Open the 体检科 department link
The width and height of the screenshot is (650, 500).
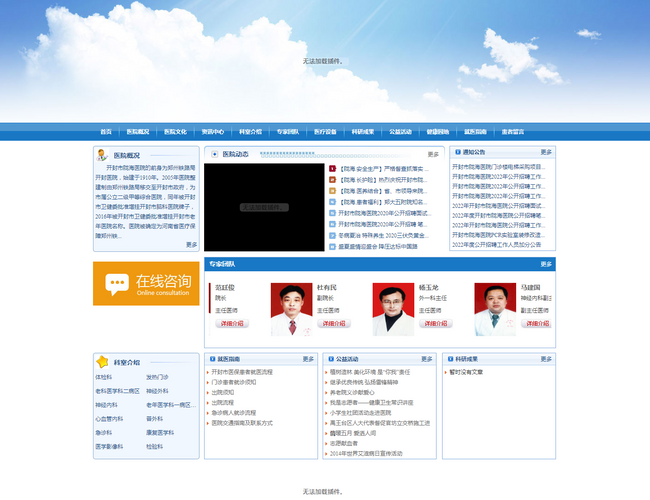(x=104, y=377)
